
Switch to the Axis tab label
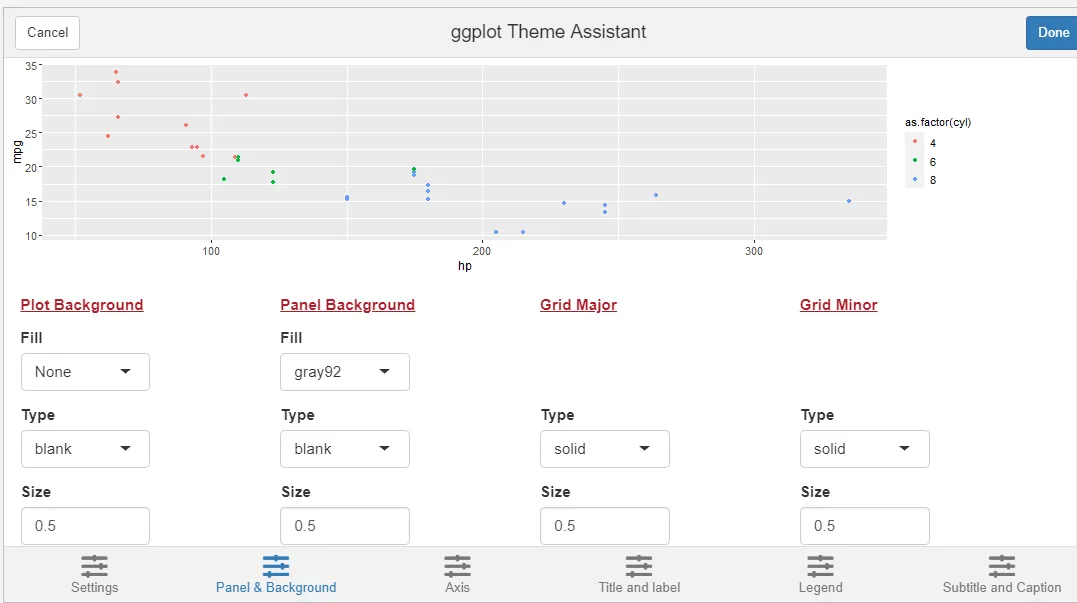(x=457, y=588)
